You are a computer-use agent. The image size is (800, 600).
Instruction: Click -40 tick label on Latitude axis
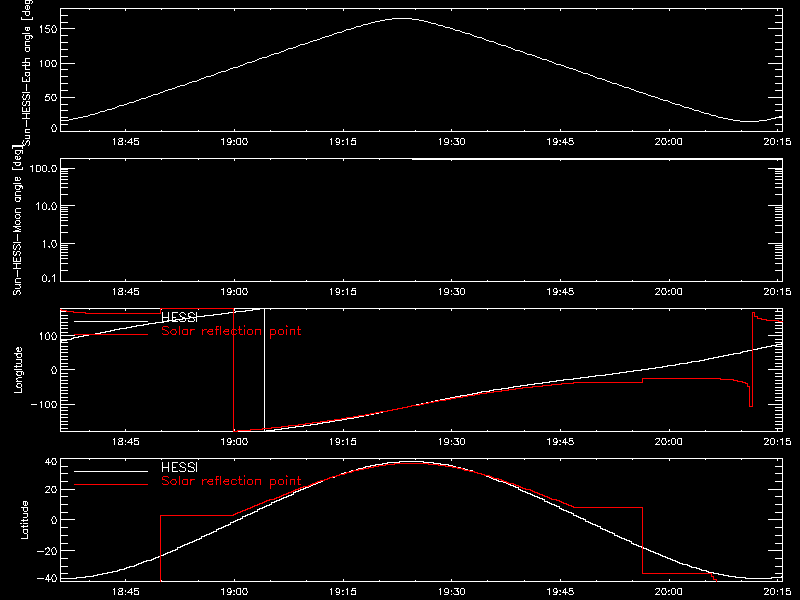pos(48,578)
